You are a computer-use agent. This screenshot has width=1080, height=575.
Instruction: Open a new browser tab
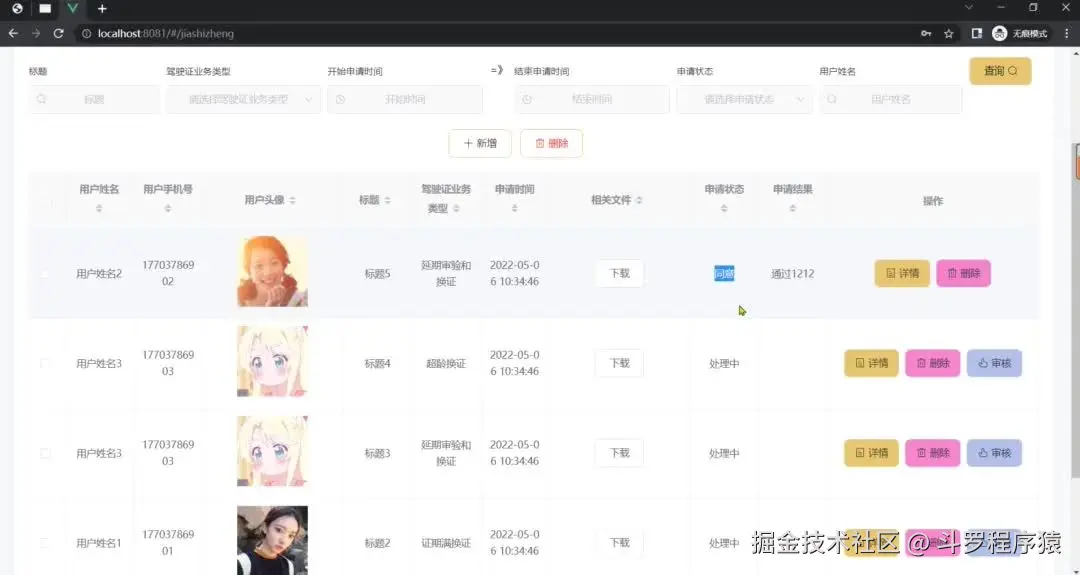point(102,8)
